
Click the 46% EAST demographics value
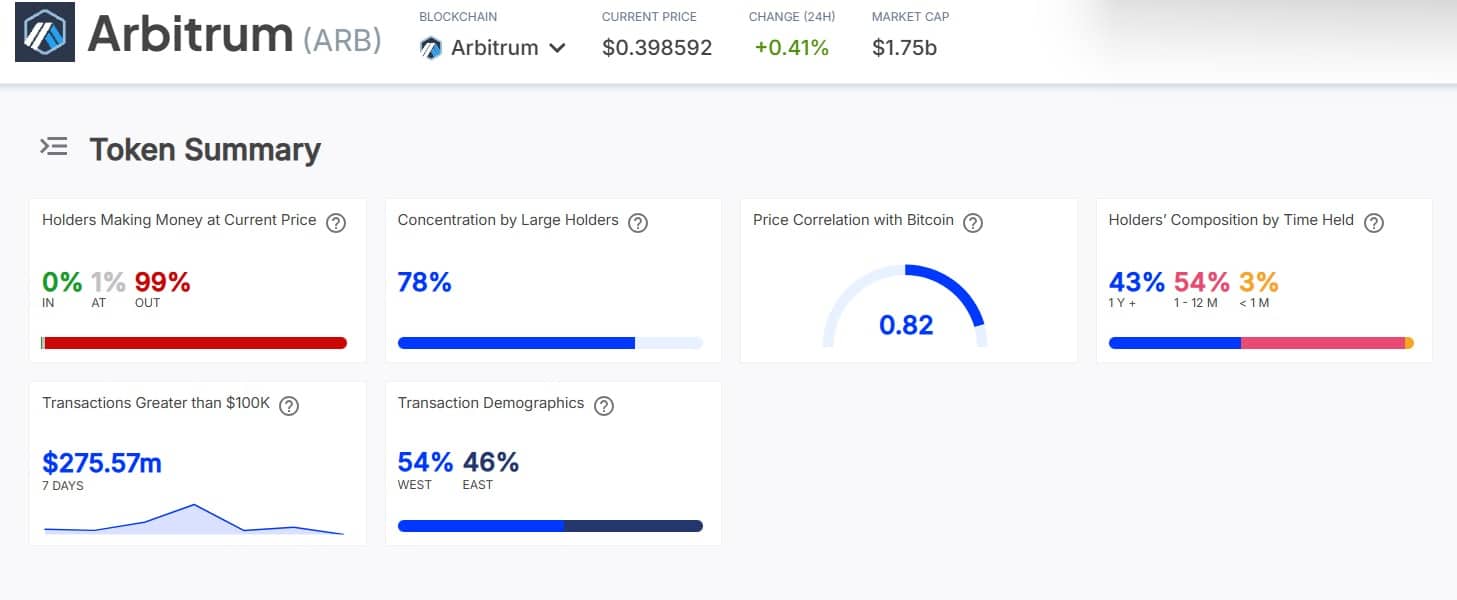pos(490,463)
